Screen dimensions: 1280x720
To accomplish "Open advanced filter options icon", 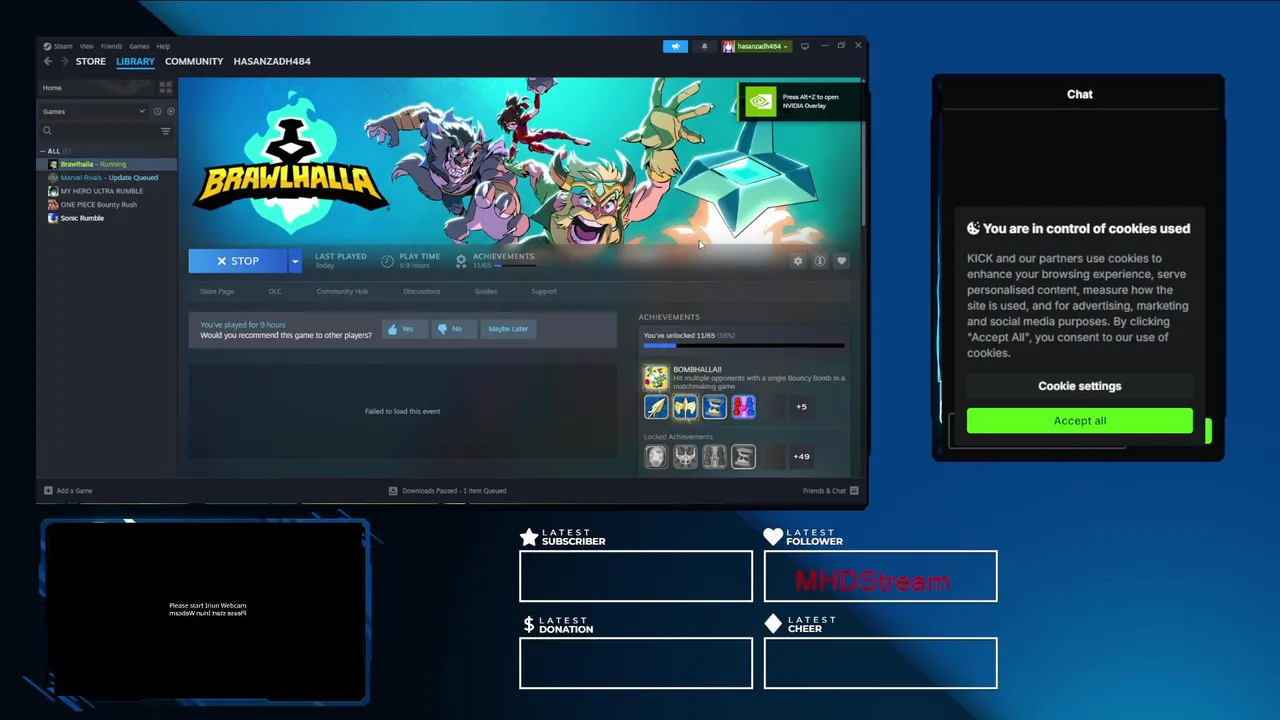I will pos(166,131).
